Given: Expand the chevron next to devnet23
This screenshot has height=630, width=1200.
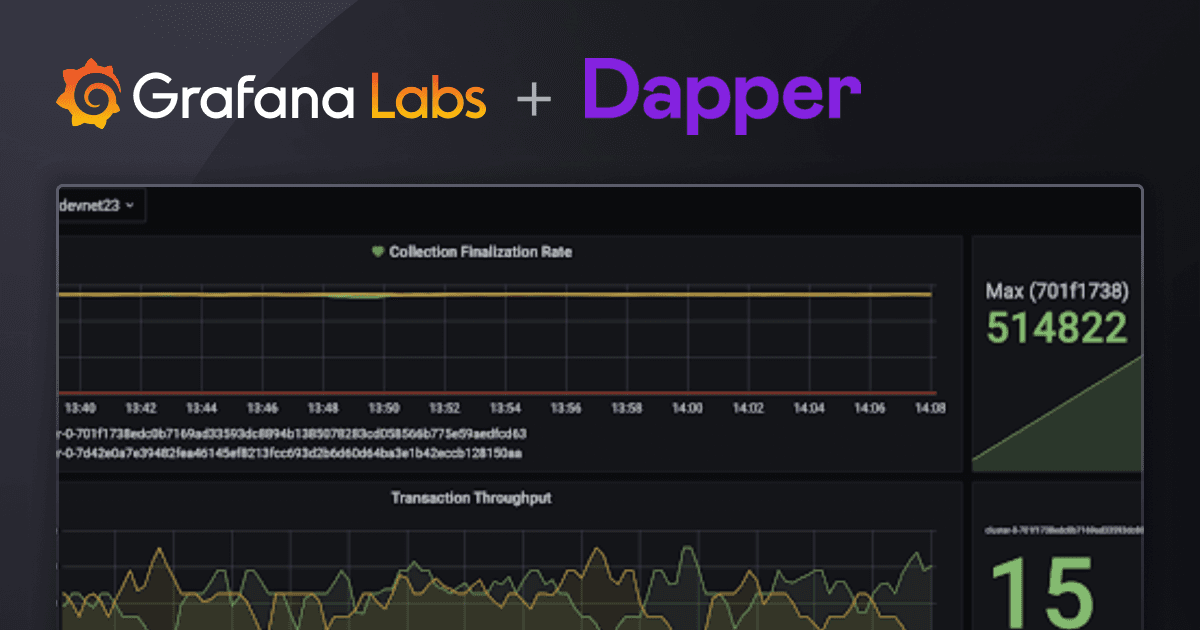Looking at the screenshot, I should [x=131, y=205].
